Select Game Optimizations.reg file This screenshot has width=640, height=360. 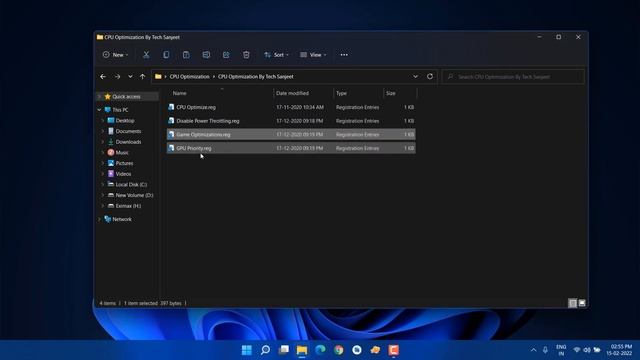coord(291,134)
